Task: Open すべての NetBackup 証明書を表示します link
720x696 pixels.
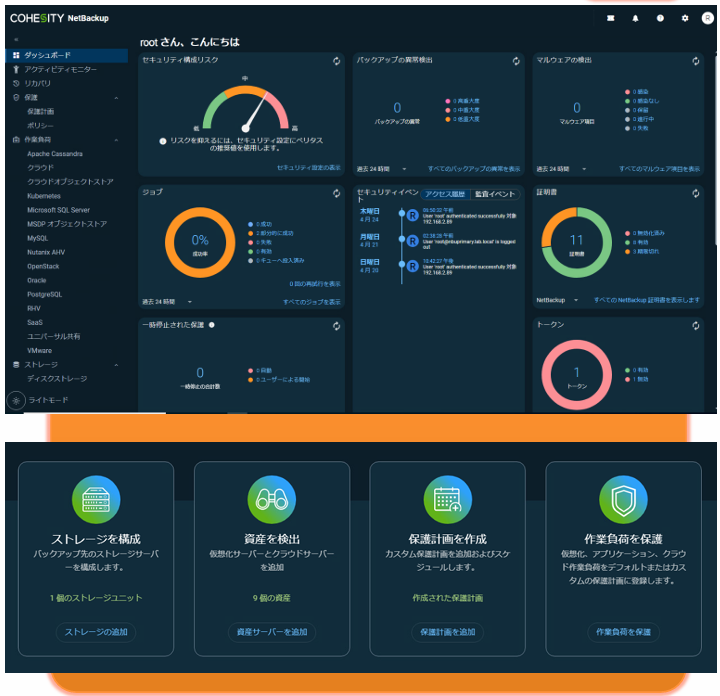Action: pyautogui.click(x=647, y=300)
